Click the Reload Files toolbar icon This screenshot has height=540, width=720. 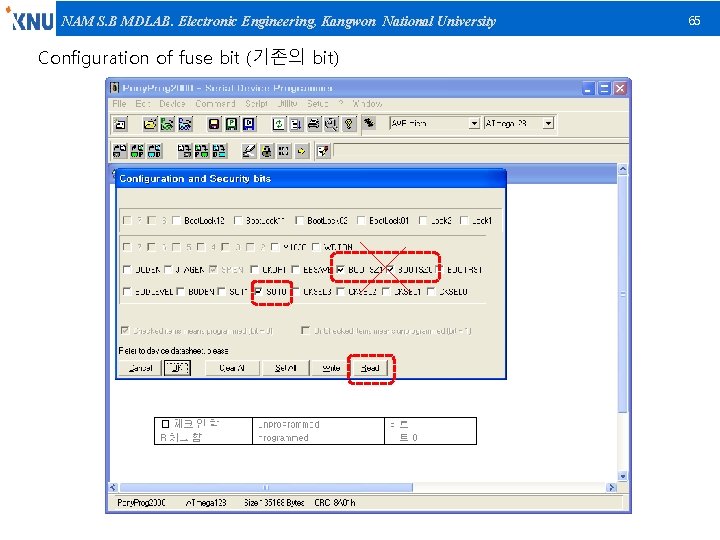278,124
